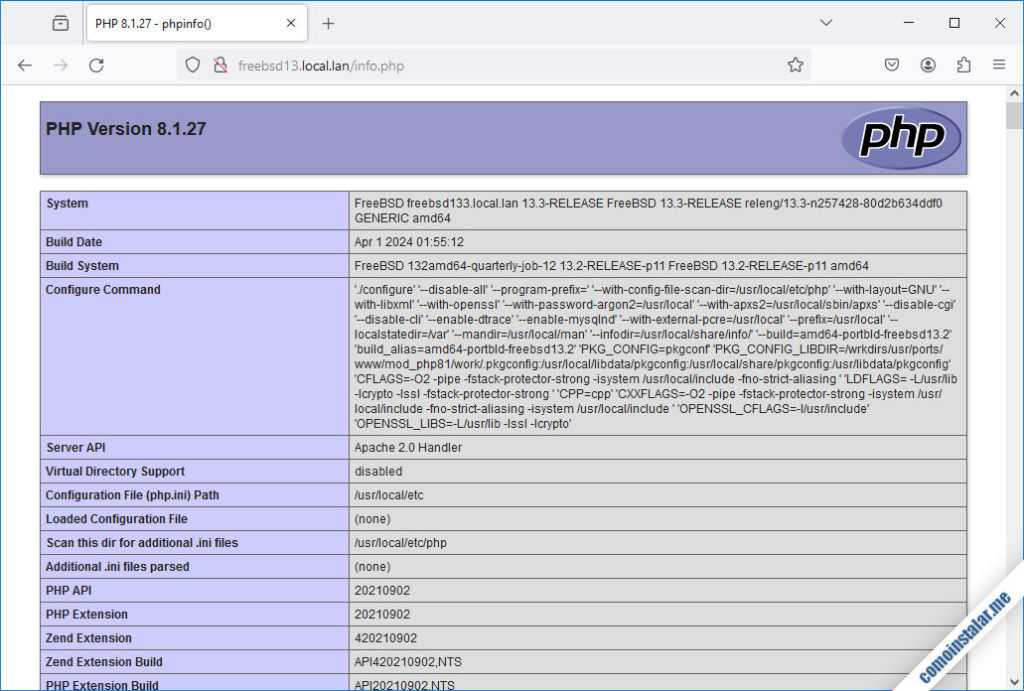Screen dimensions: 1024x691
Task: Open the Pocket save icon
Action: click(891, 64)
